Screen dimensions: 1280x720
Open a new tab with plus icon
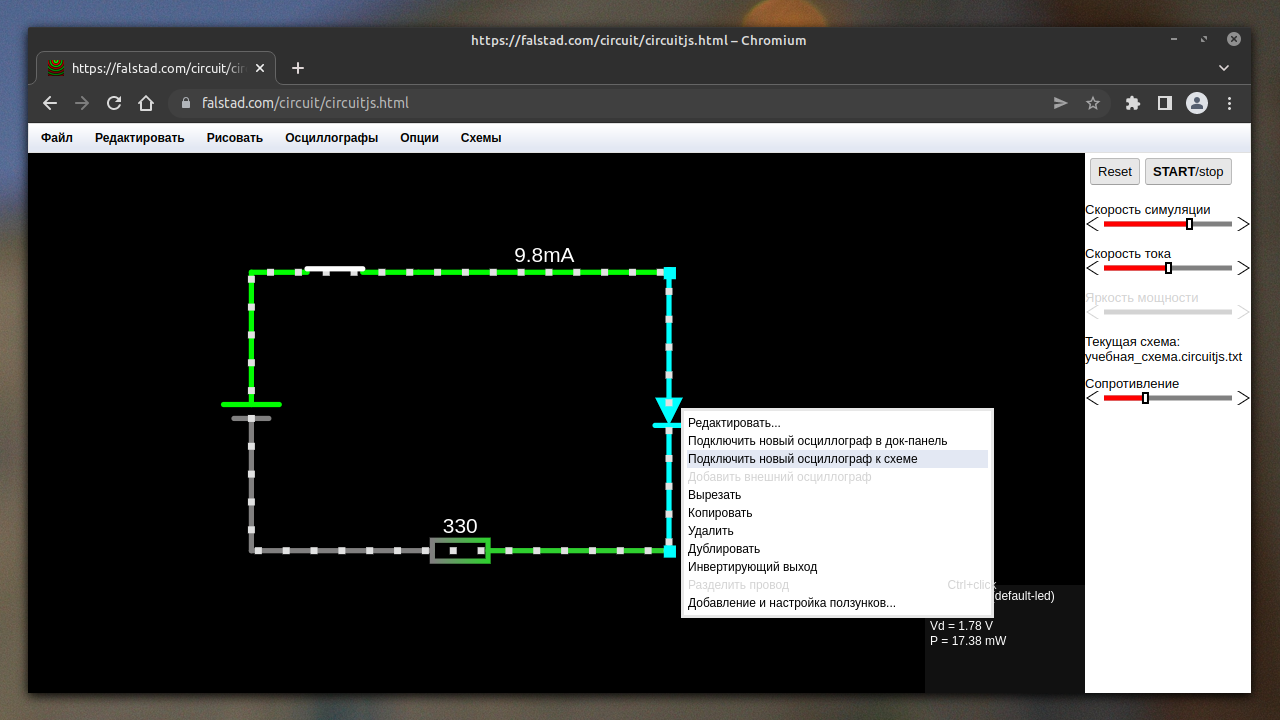tap(297, 68)
